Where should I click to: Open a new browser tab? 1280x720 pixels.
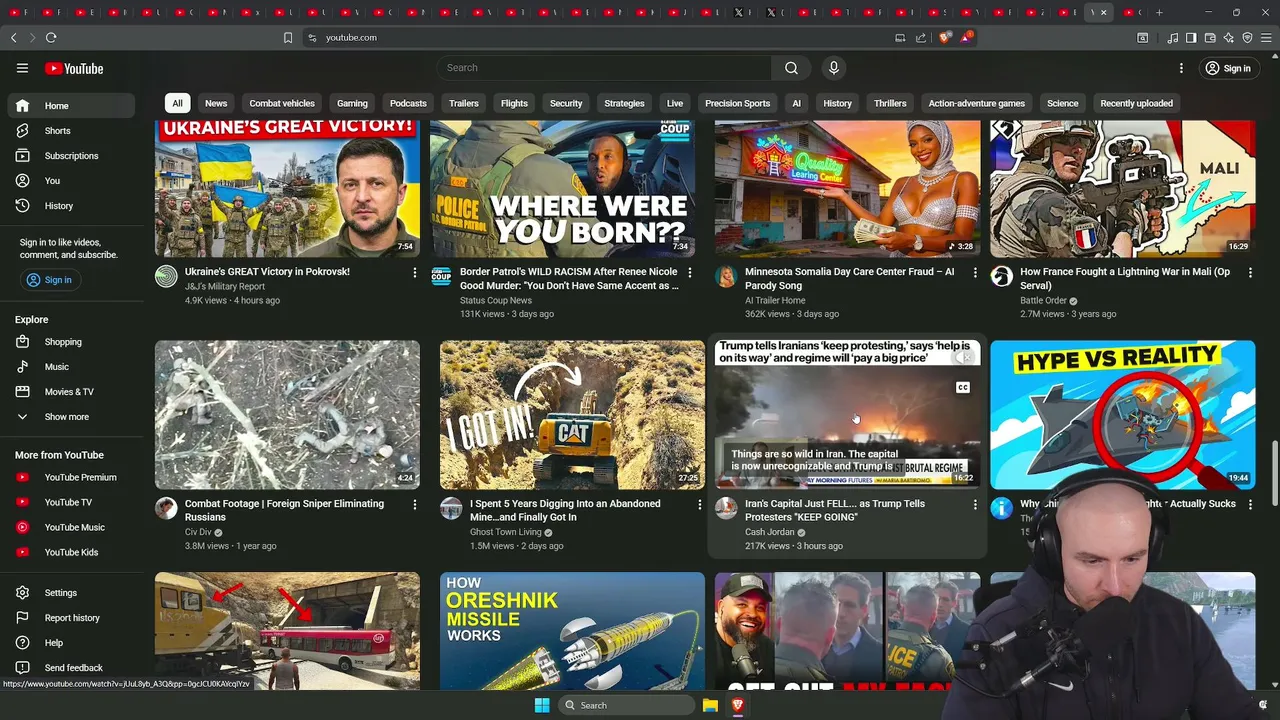pos(1159,12)
